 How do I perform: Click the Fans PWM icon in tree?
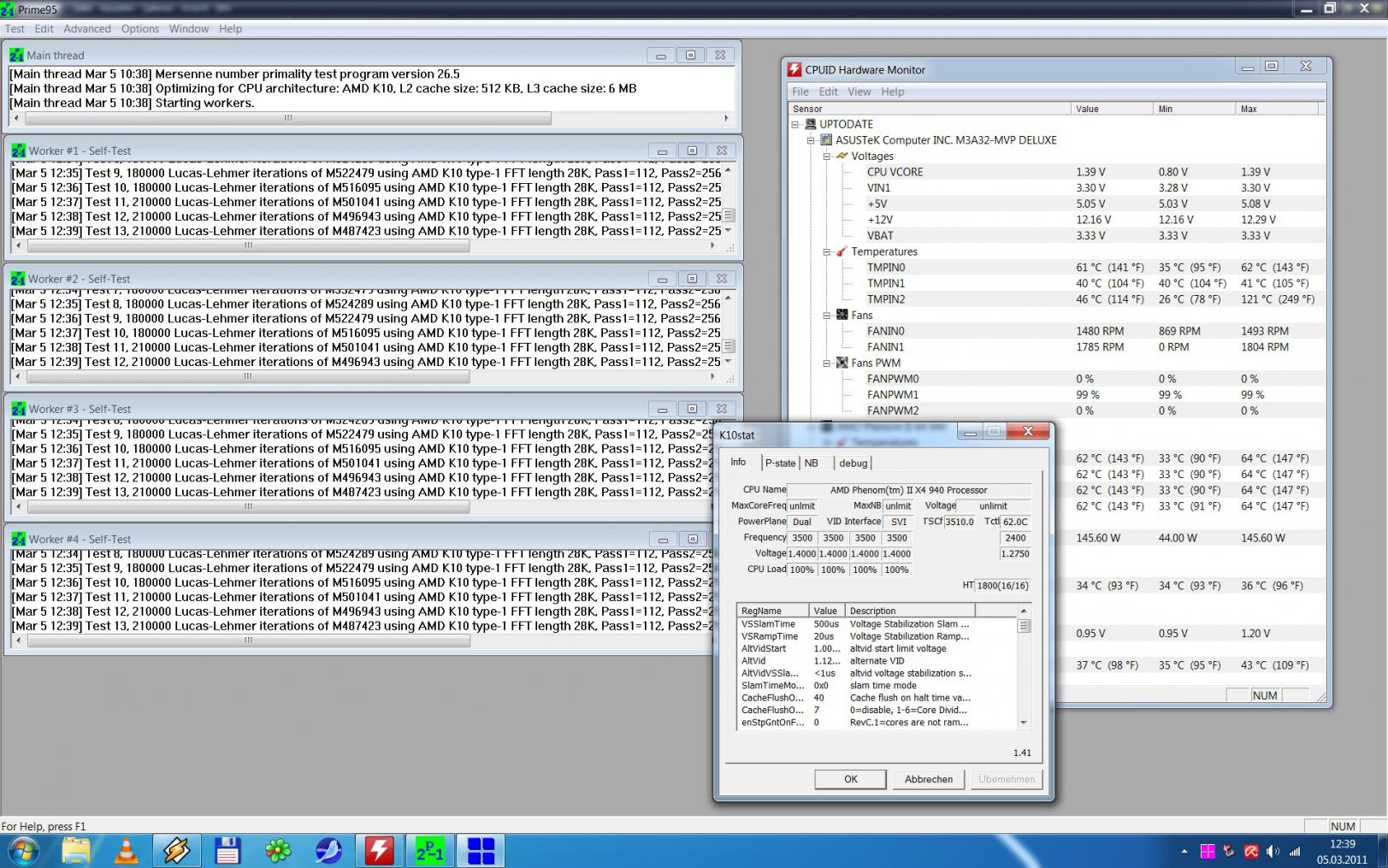(x=842, y=363)
